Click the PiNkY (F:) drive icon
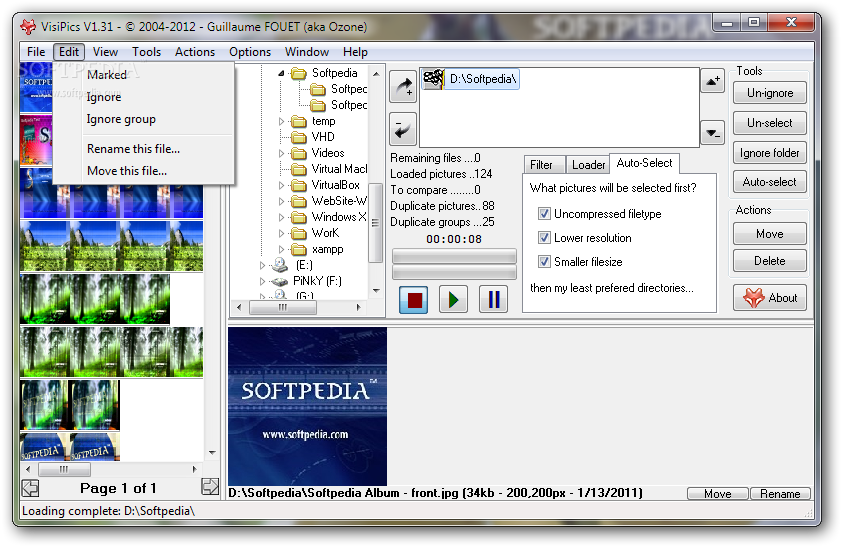The width and height of the screenshot is (842, 547). (279, 281)
